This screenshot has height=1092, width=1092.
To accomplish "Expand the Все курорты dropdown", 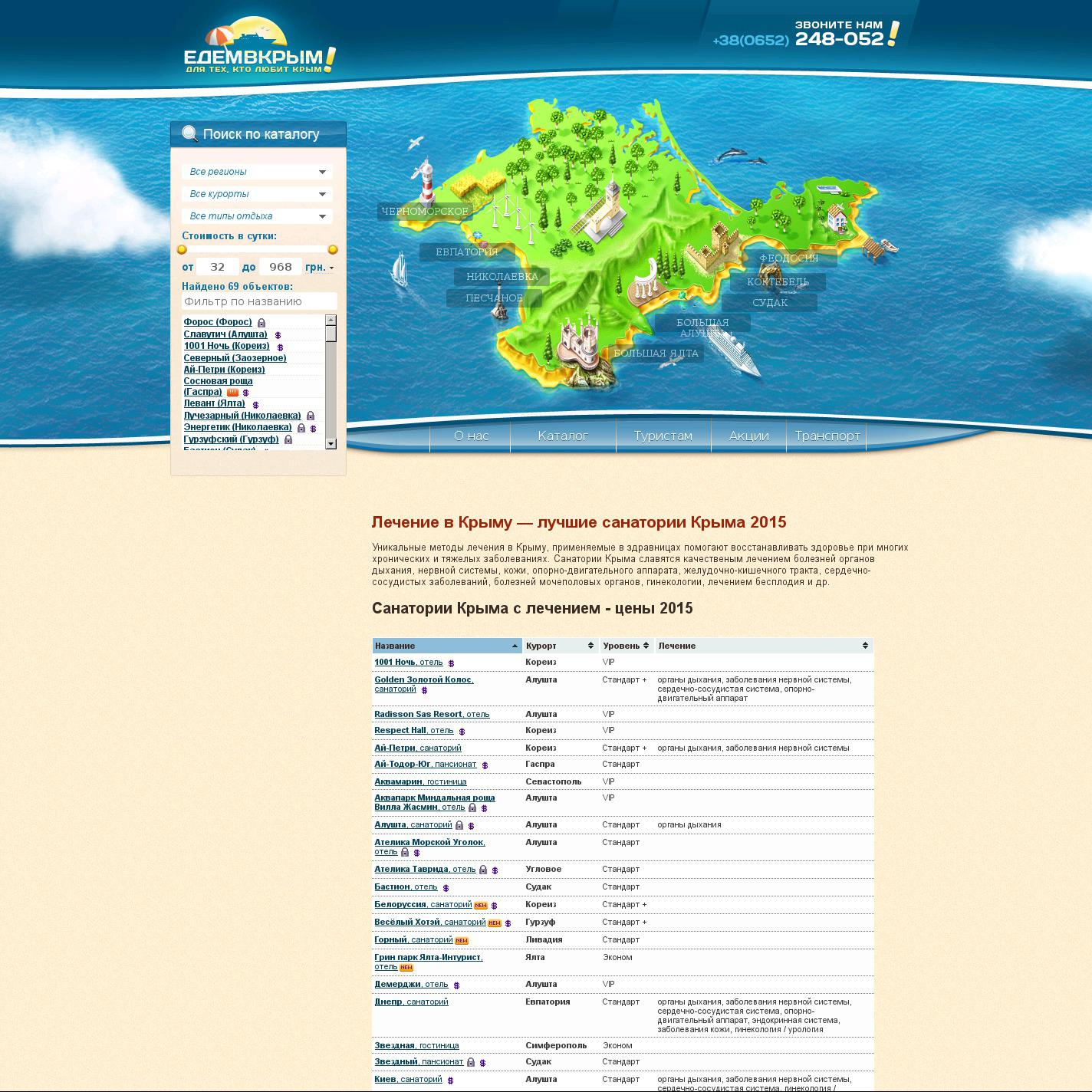I will coord(257,194).
